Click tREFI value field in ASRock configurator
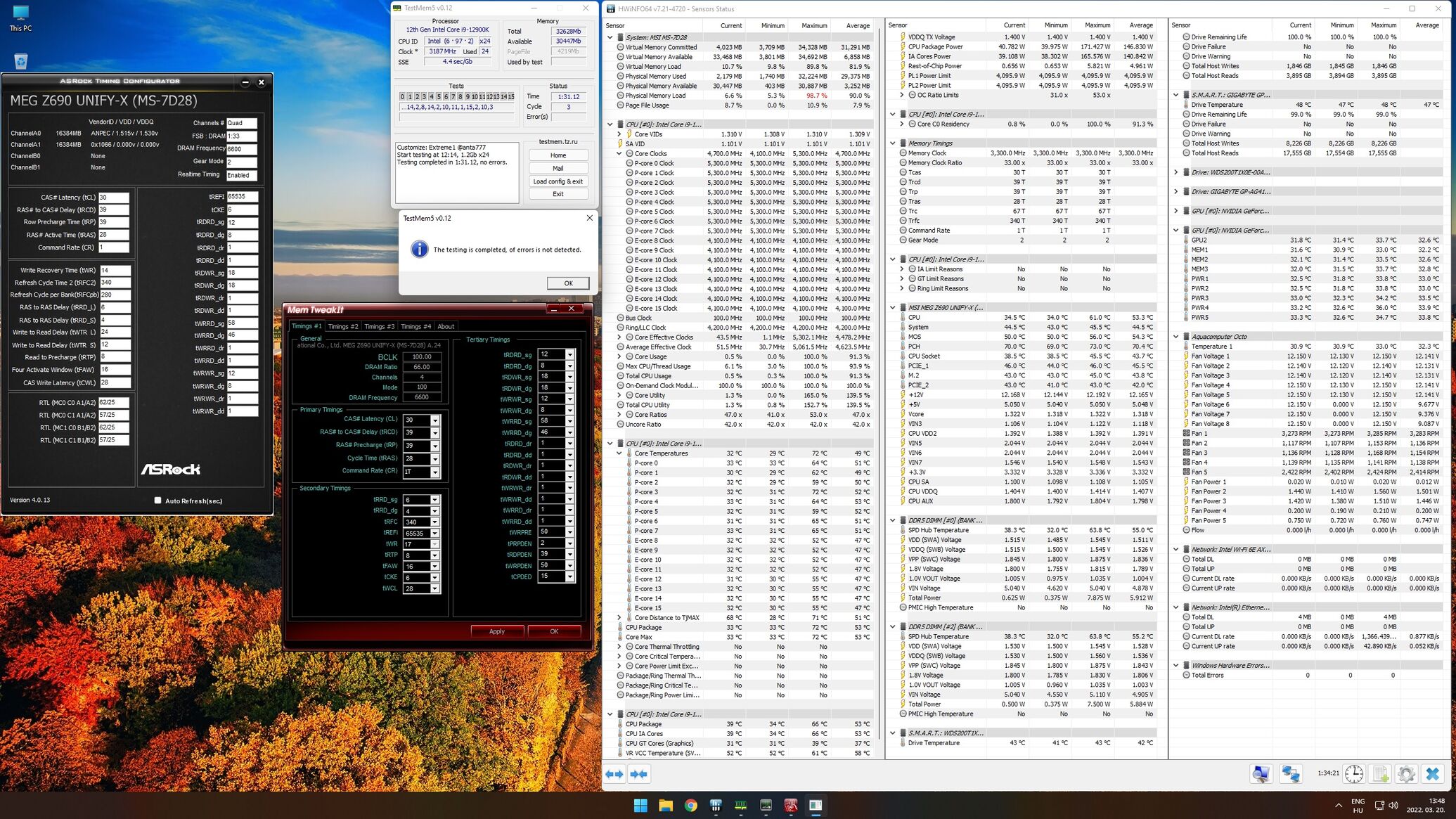 [x=242, y=197]
